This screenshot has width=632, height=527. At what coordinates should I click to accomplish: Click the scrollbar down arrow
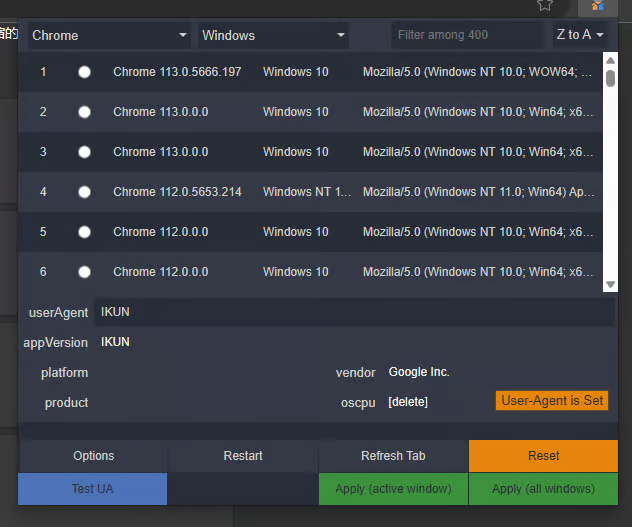(x=610, y=284)
